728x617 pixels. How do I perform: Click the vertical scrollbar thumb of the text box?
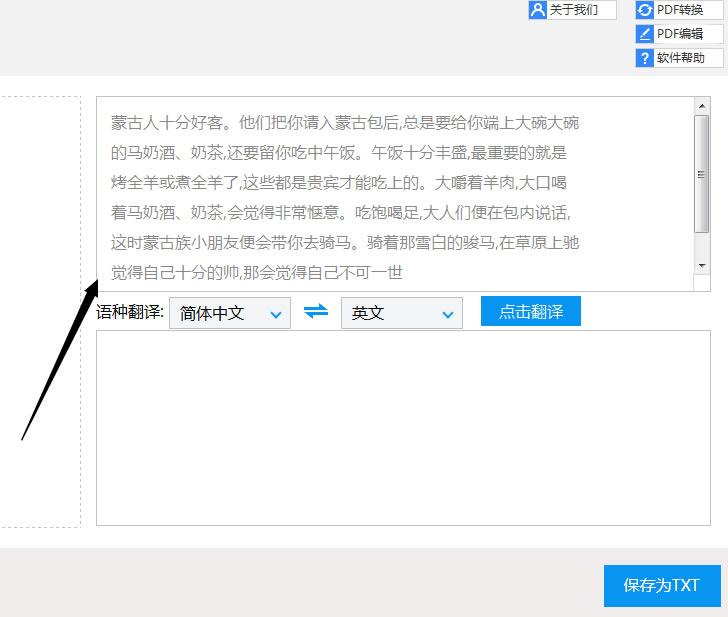(702, 174)
